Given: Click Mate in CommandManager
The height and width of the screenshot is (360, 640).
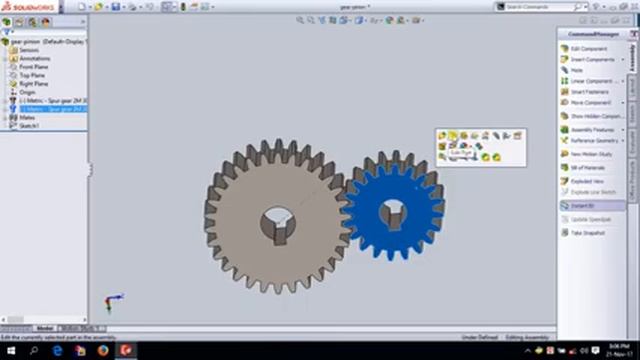Looking at the screenshot, I should [572, 70].
